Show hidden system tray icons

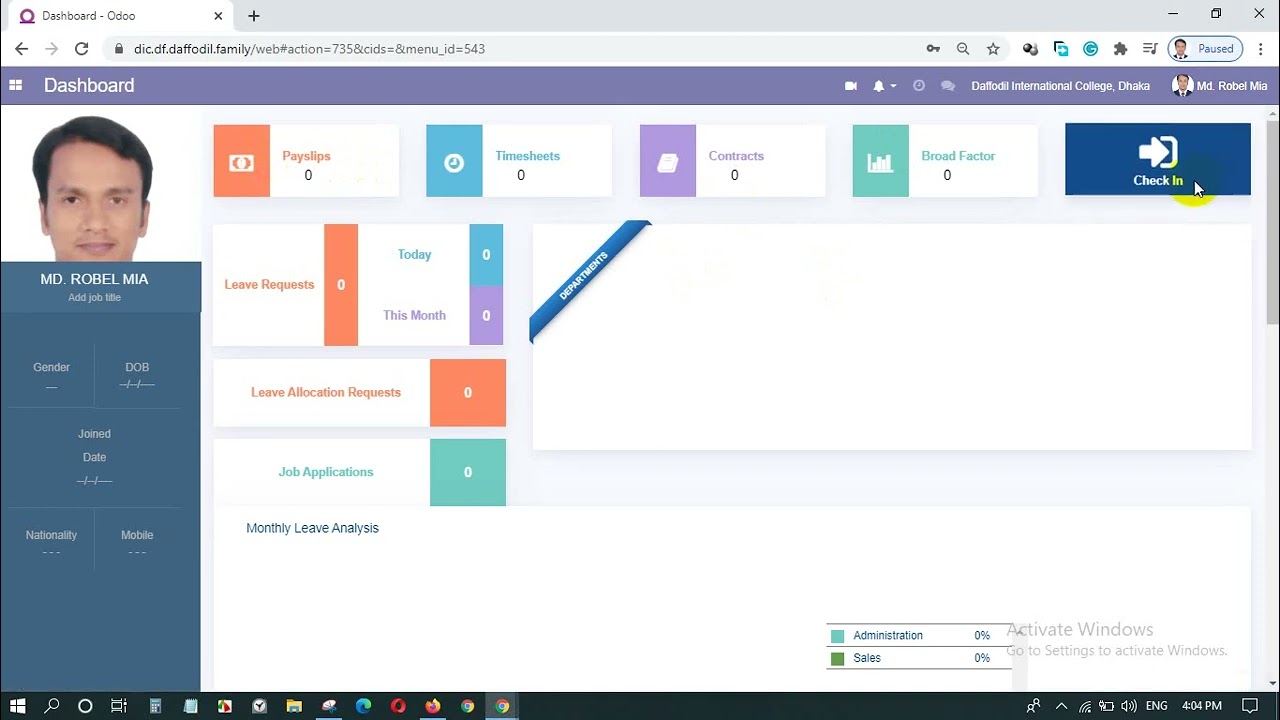[x=1061, y=706]
